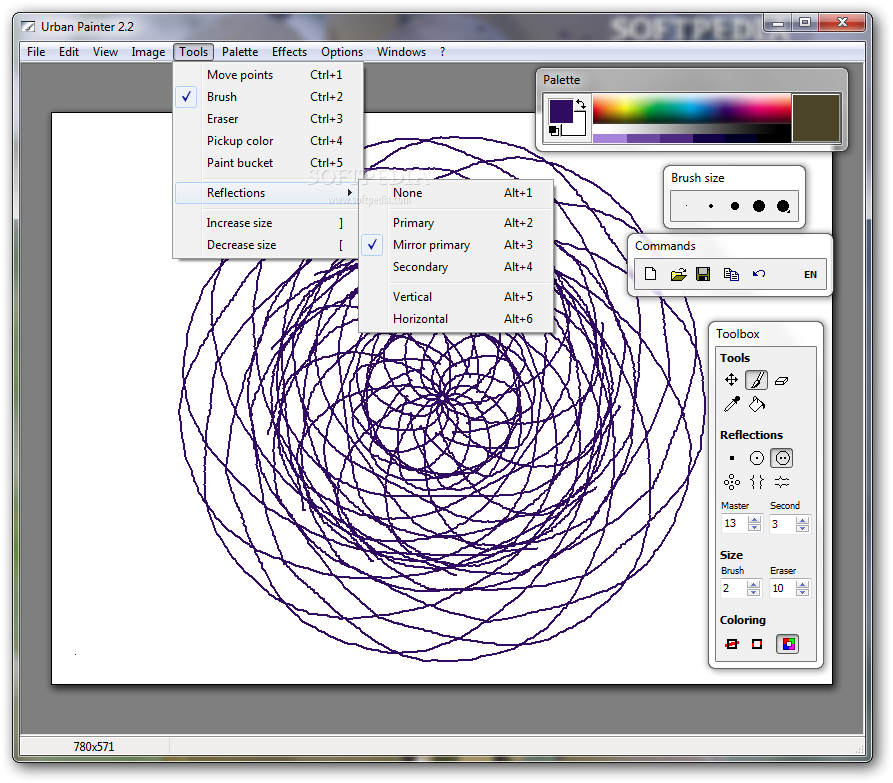This screenshot has width=893, height=783.
Task: Choose Move points from Tools menu
Action: click(269, 75)
